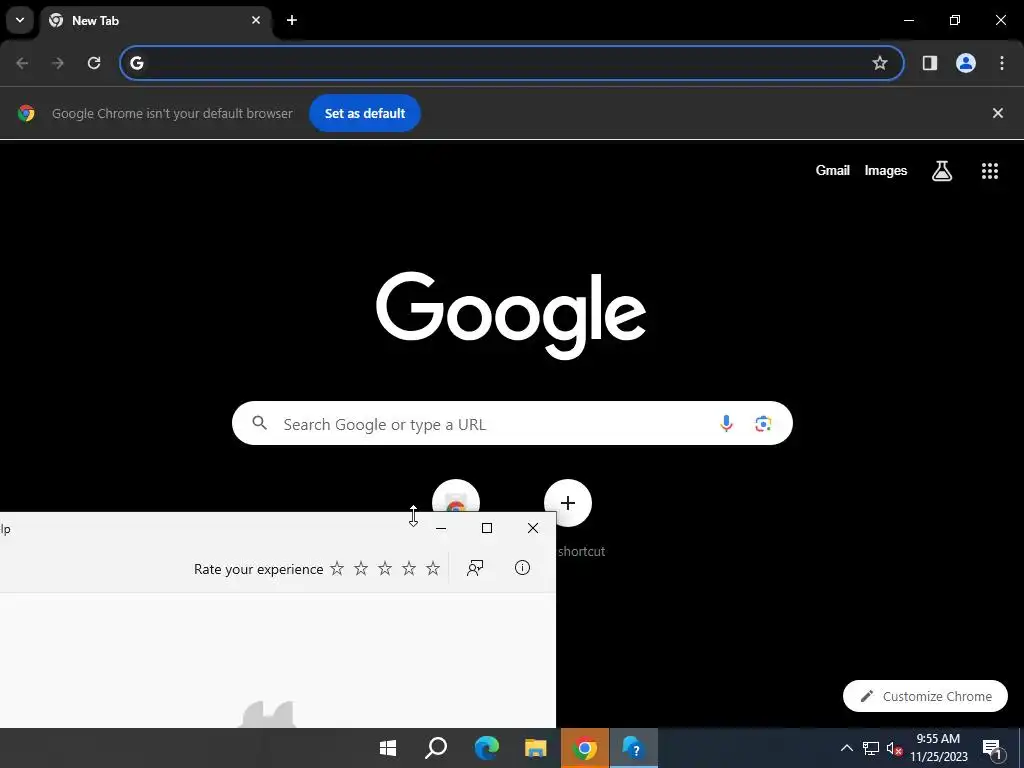
Task: Switch to Chrome taskbar icon
Action: click(x=585, y=748)
